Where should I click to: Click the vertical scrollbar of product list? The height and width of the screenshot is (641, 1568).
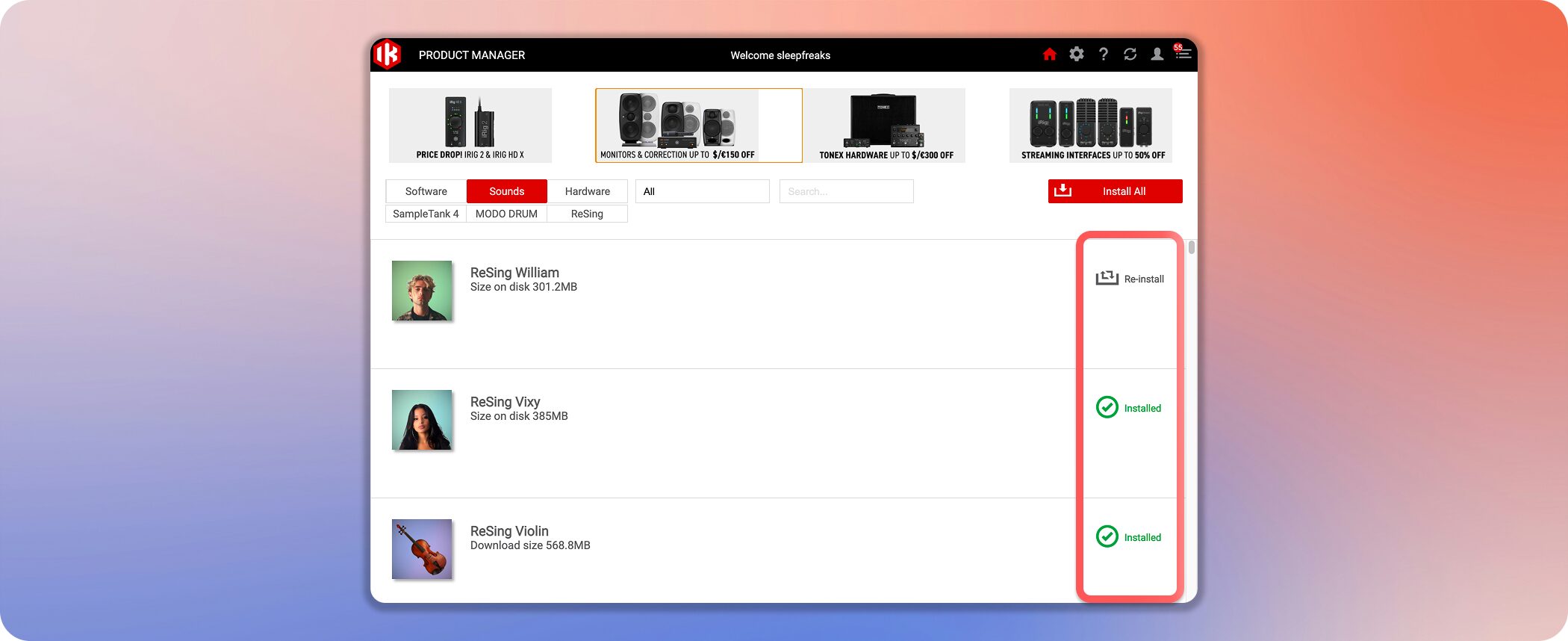tap(1192, 247)
